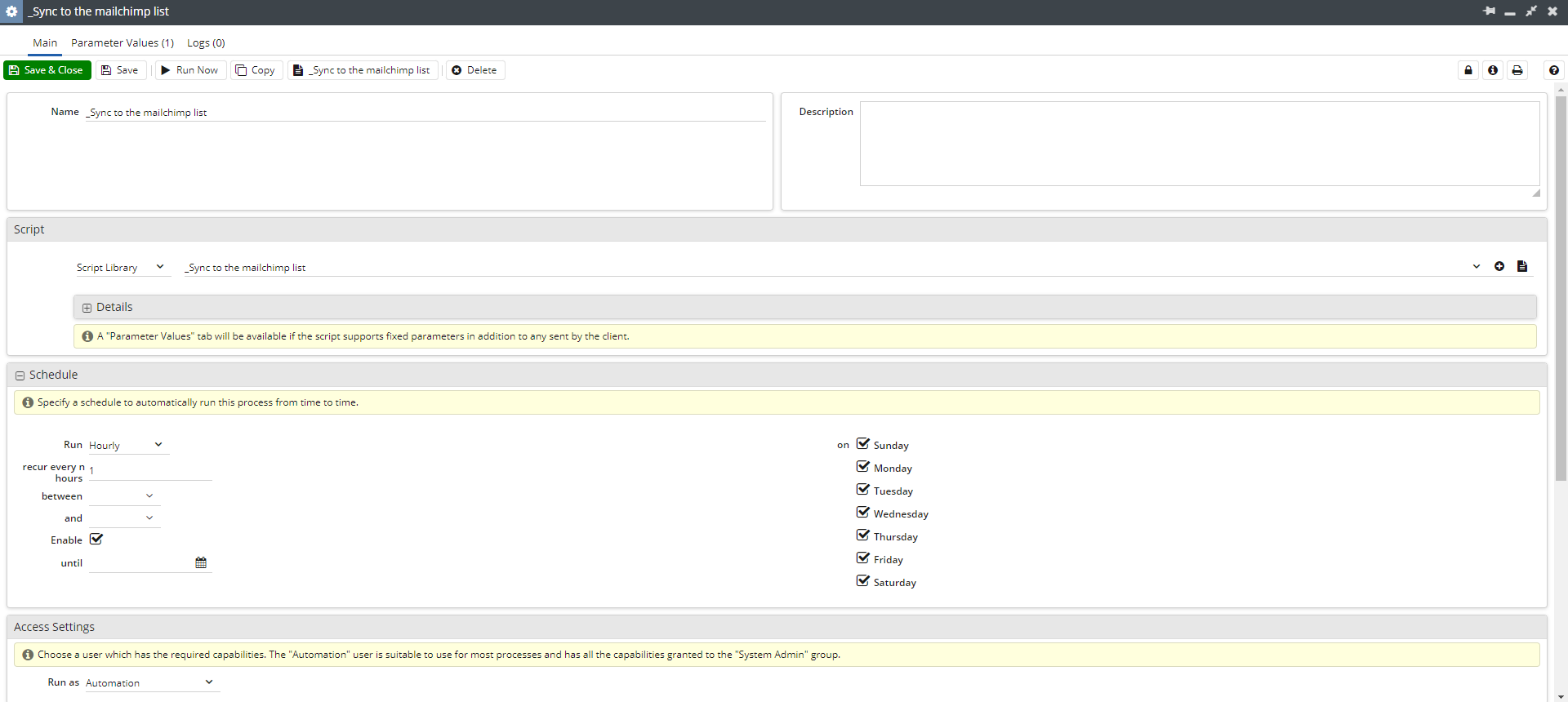Image resolution: width=1568 pixels, height=702 pixels.
Task: Click the Delete button
Action: [475, 70]
